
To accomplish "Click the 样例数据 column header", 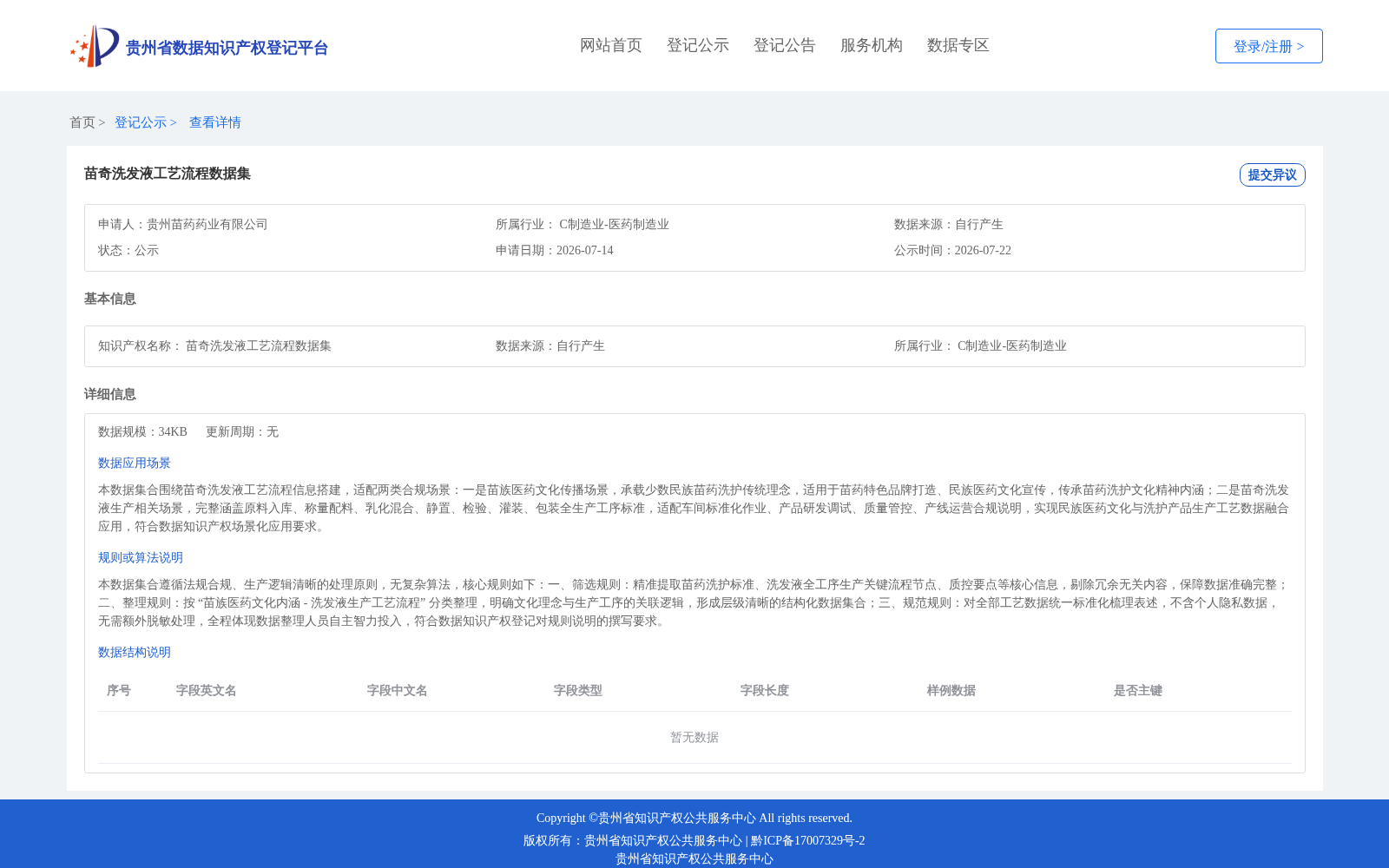I will coord(951,690).
